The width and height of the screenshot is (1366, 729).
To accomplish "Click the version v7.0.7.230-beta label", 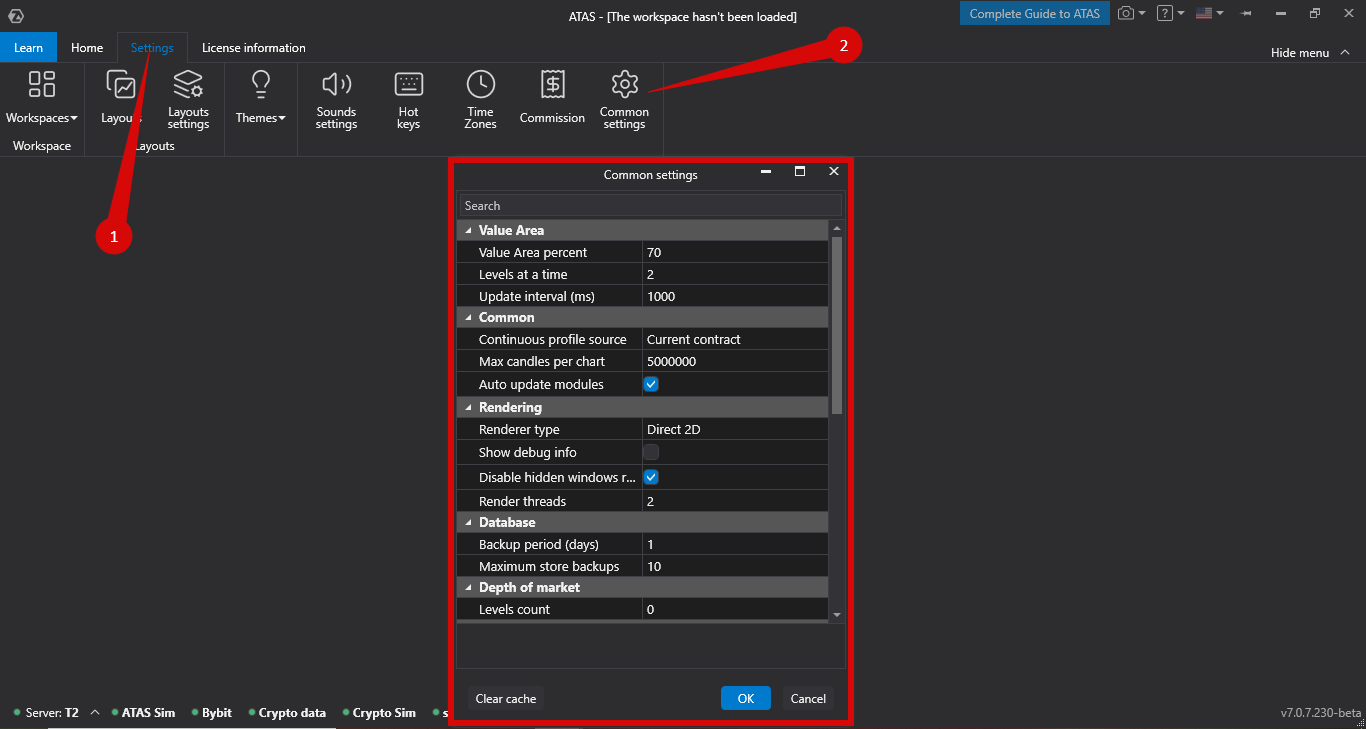I will pyautogui.click(x=1321, y=713).
